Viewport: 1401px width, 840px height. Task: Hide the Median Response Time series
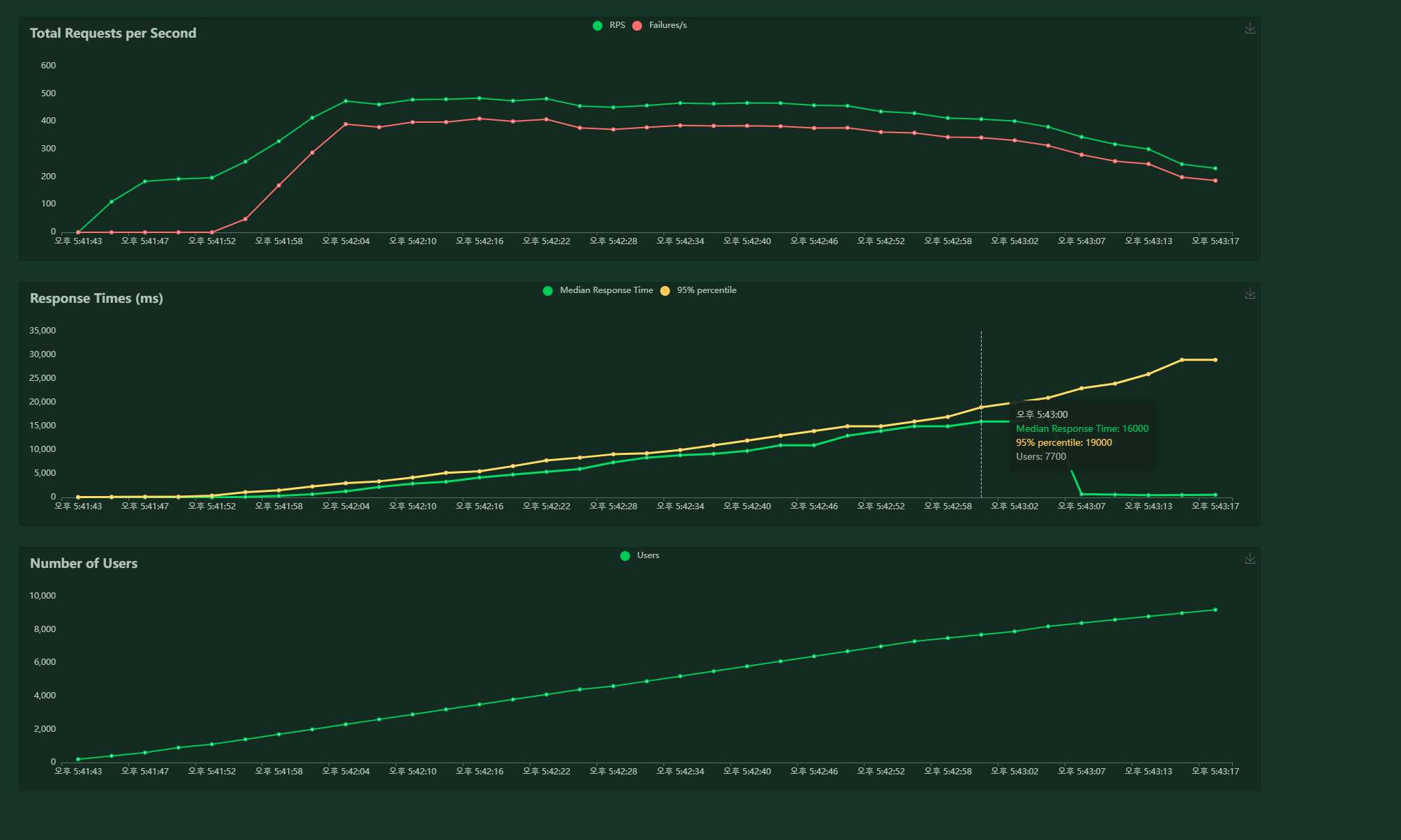(x=606, y=290)
